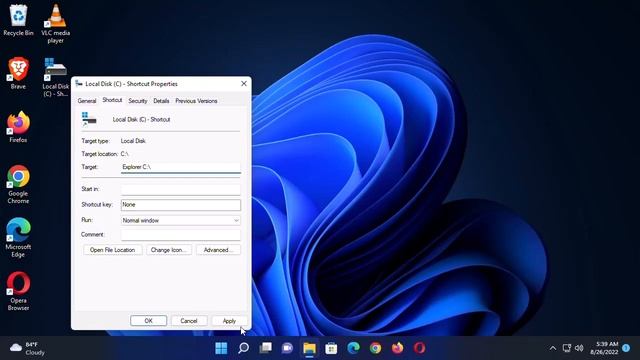640x360 pixels.
Task: Select the Microsoft Edge desktop icon
Action: tap(18, 238)
